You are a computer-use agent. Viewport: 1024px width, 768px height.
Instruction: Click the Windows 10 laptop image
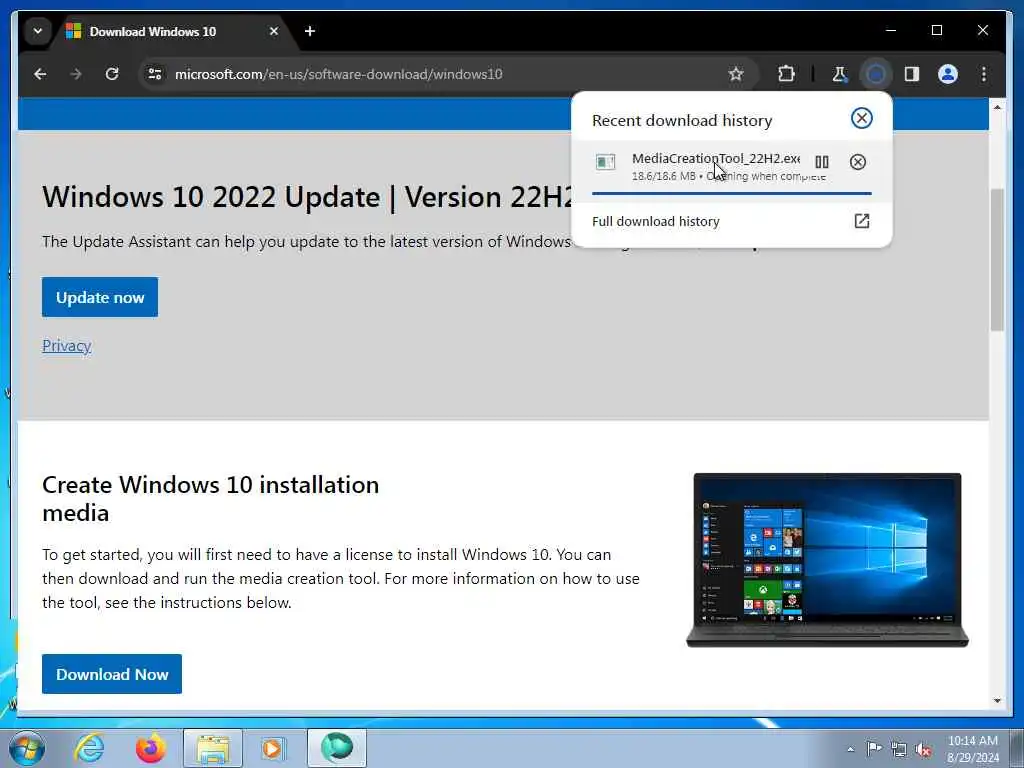click(827, 560)
